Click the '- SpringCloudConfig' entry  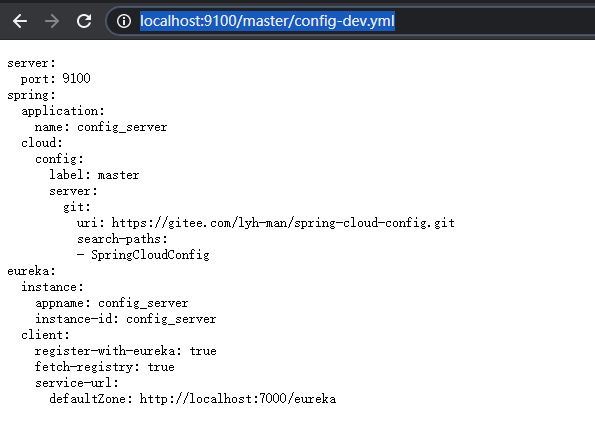143,255
